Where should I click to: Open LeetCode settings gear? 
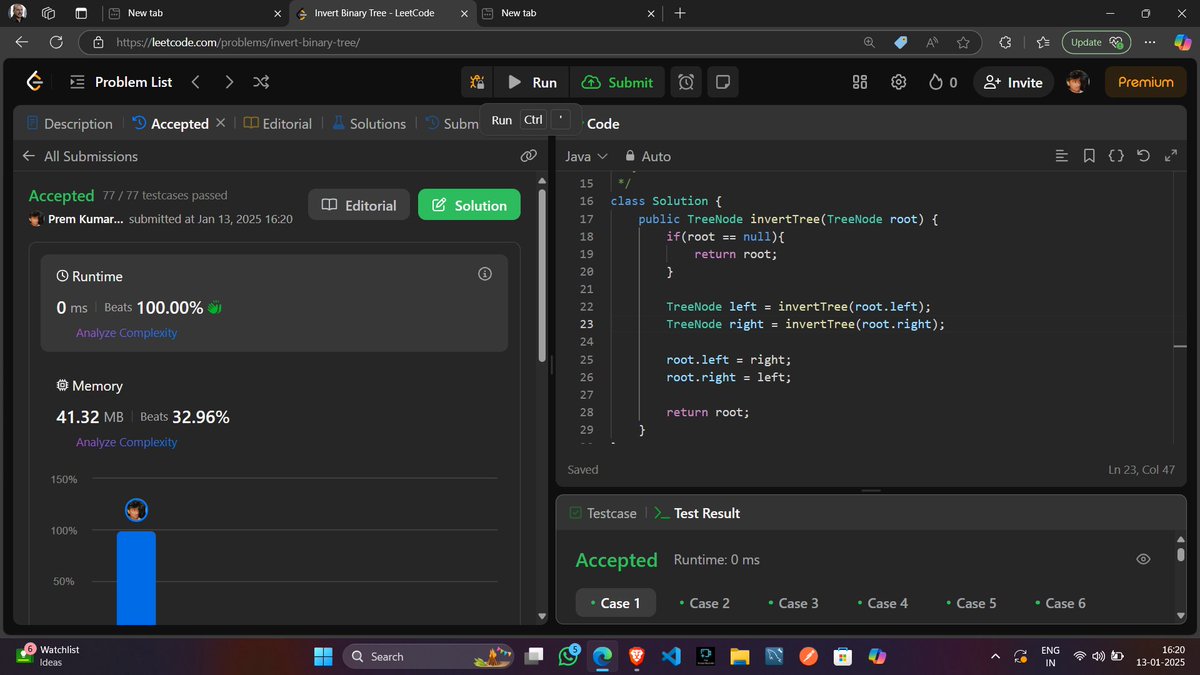(x=898, y=82)
